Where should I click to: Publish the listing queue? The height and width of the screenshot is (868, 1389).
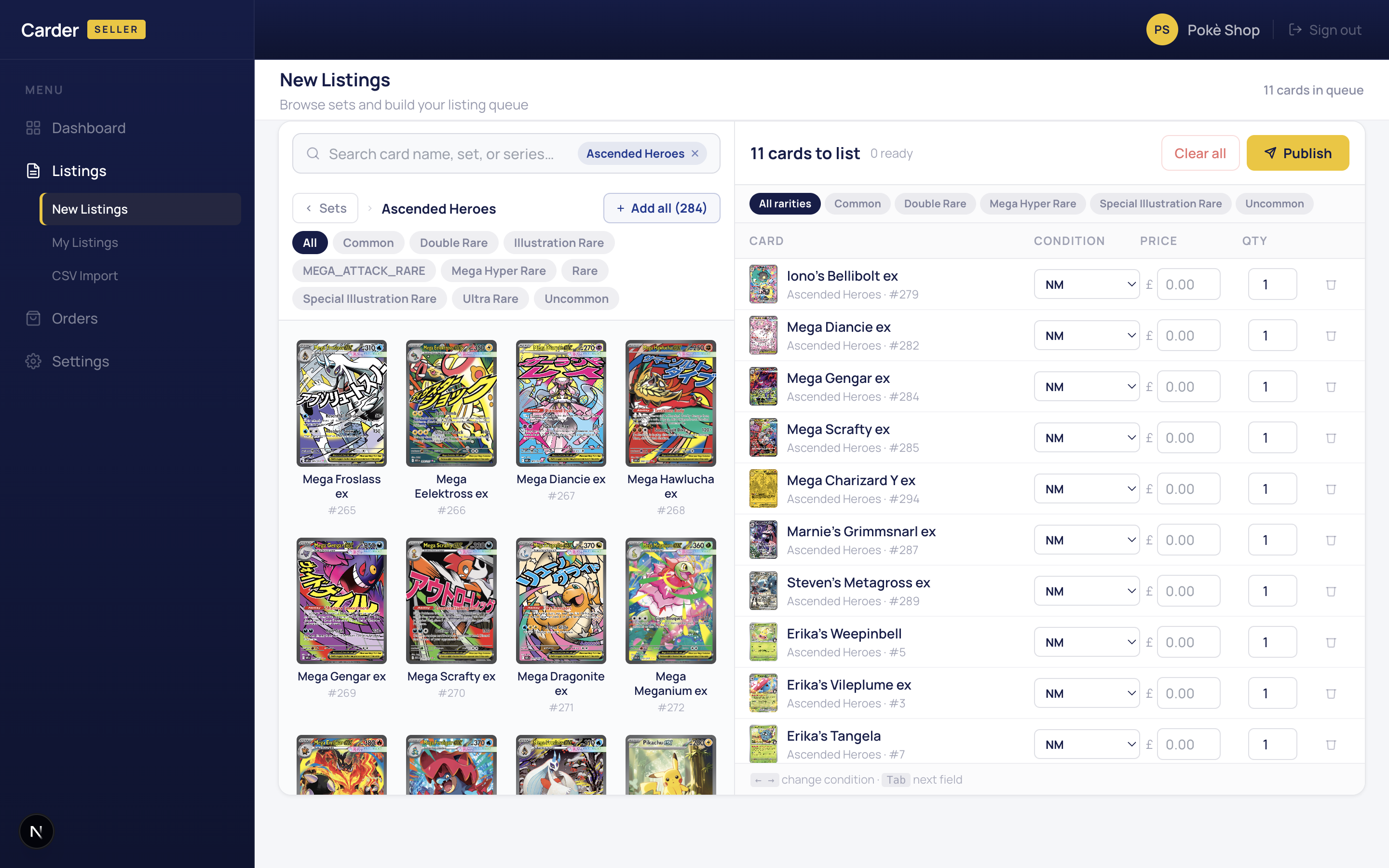click(x=1298, y=153)
